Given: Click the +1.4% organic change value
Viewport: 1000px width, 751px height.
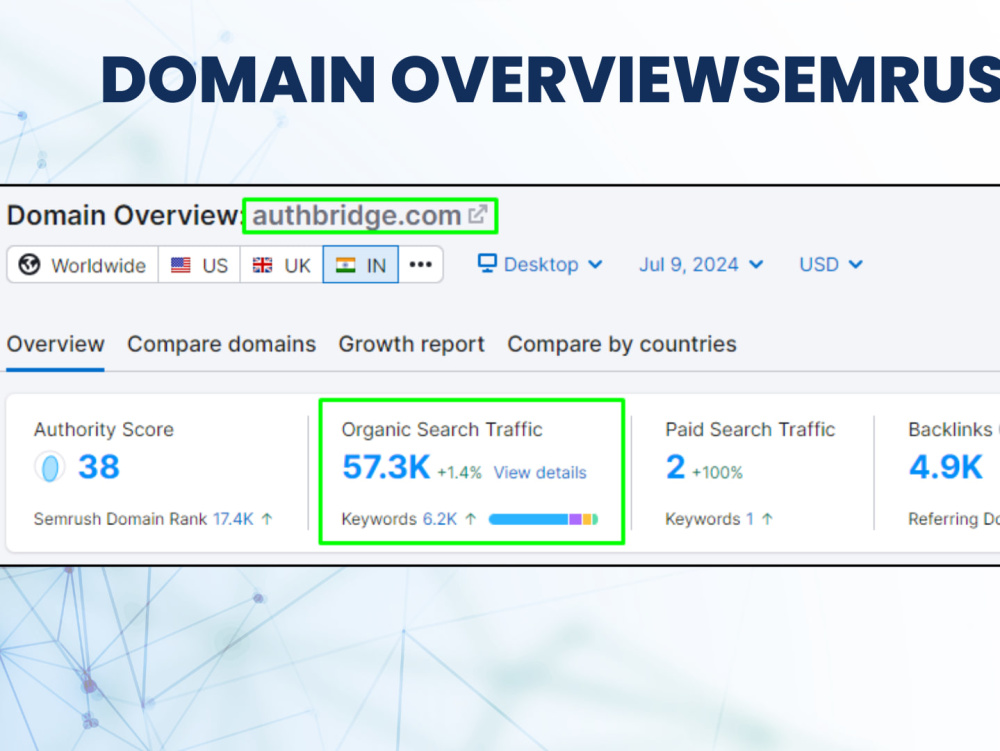Looking at the screenshot, I should [459, 472].
